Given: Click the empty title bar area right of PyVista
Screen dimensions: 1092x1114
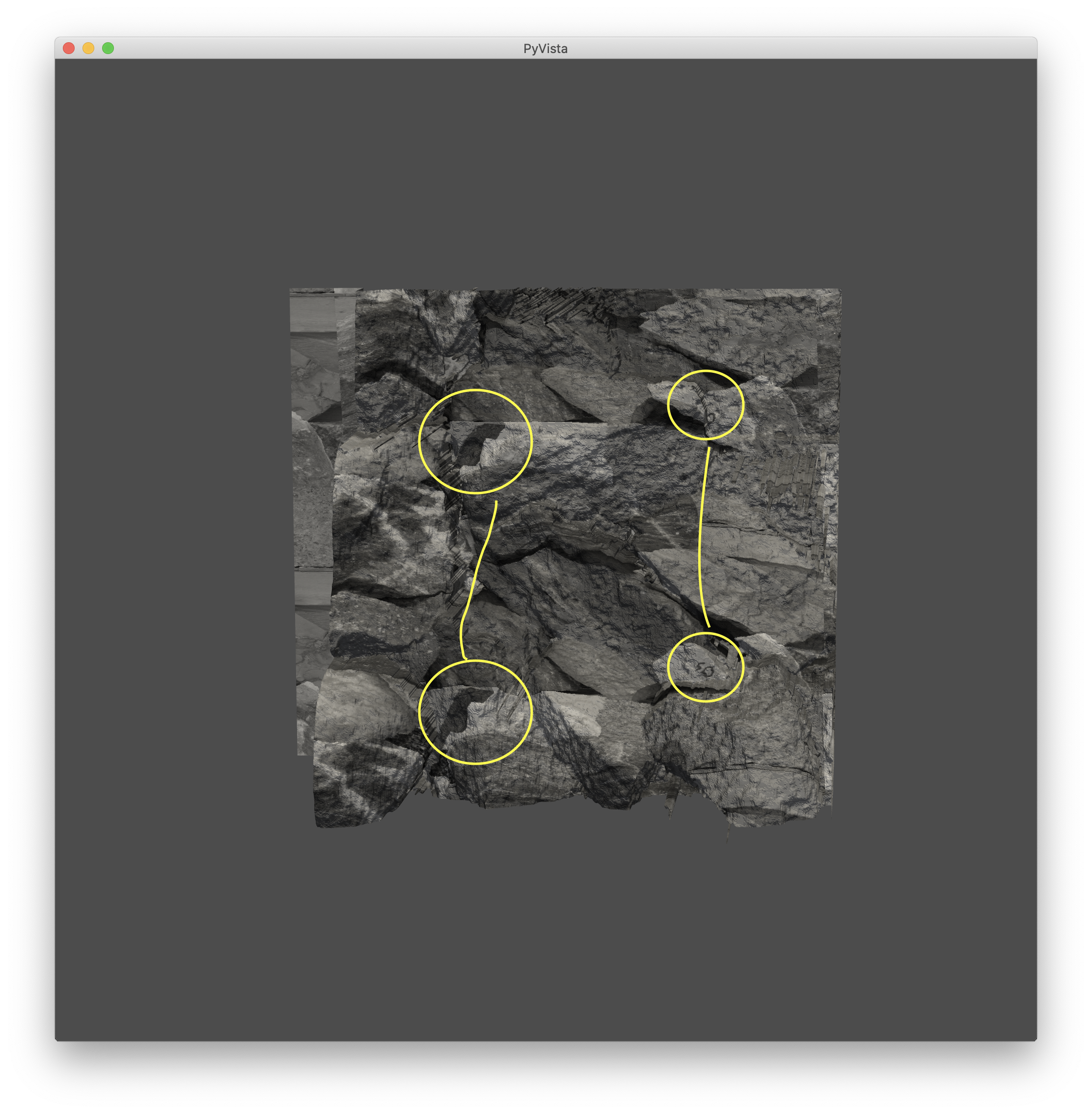Looking at the screenshot, I should 803,48.
